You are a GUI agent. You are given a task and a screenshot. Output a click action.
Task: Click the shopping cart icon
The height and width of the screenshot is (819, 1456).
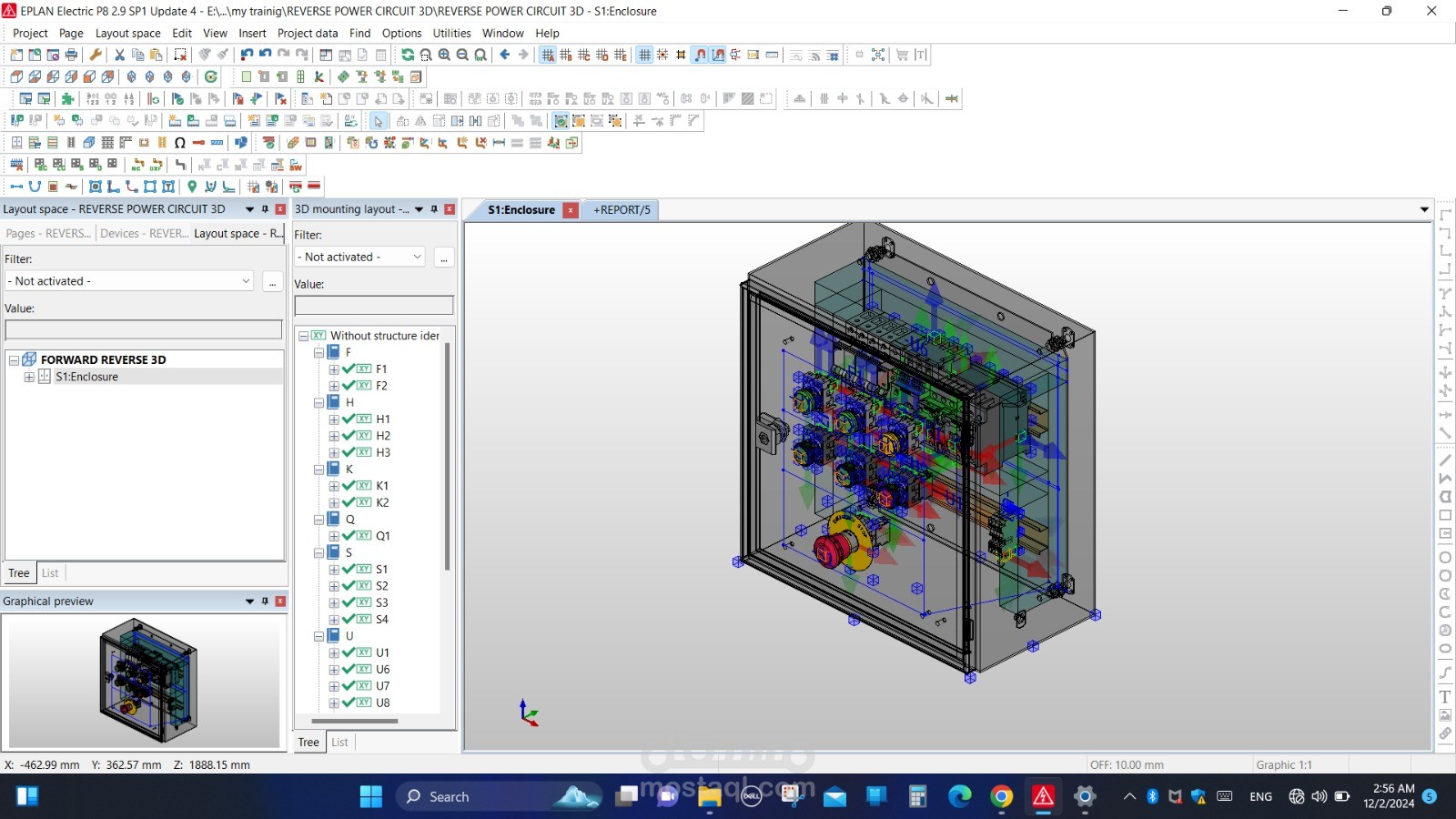coord(902,55)
